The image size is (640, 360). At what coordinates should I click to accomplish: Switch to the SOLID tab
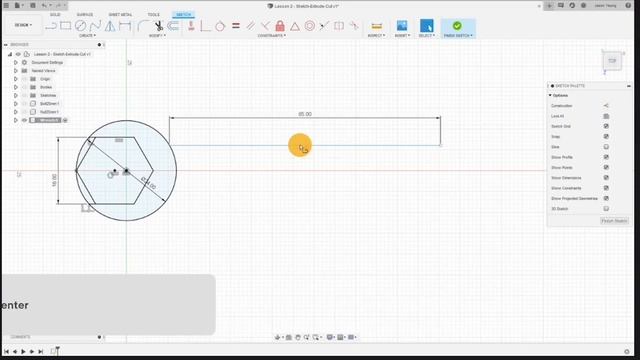pyautogui.click(x=55, y=15)
